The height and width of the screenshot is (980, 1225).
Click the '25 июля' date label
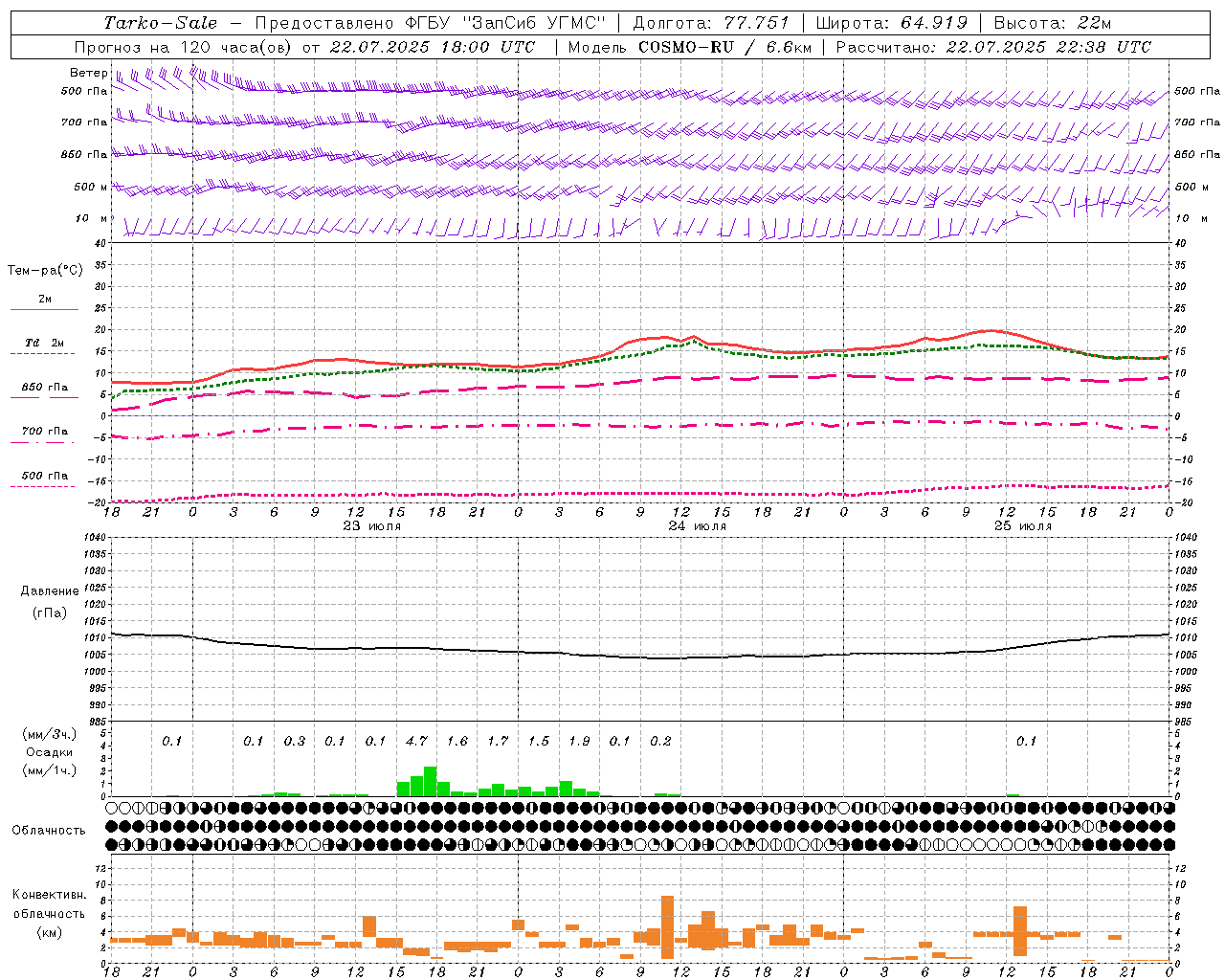(x=1023, y=526)
